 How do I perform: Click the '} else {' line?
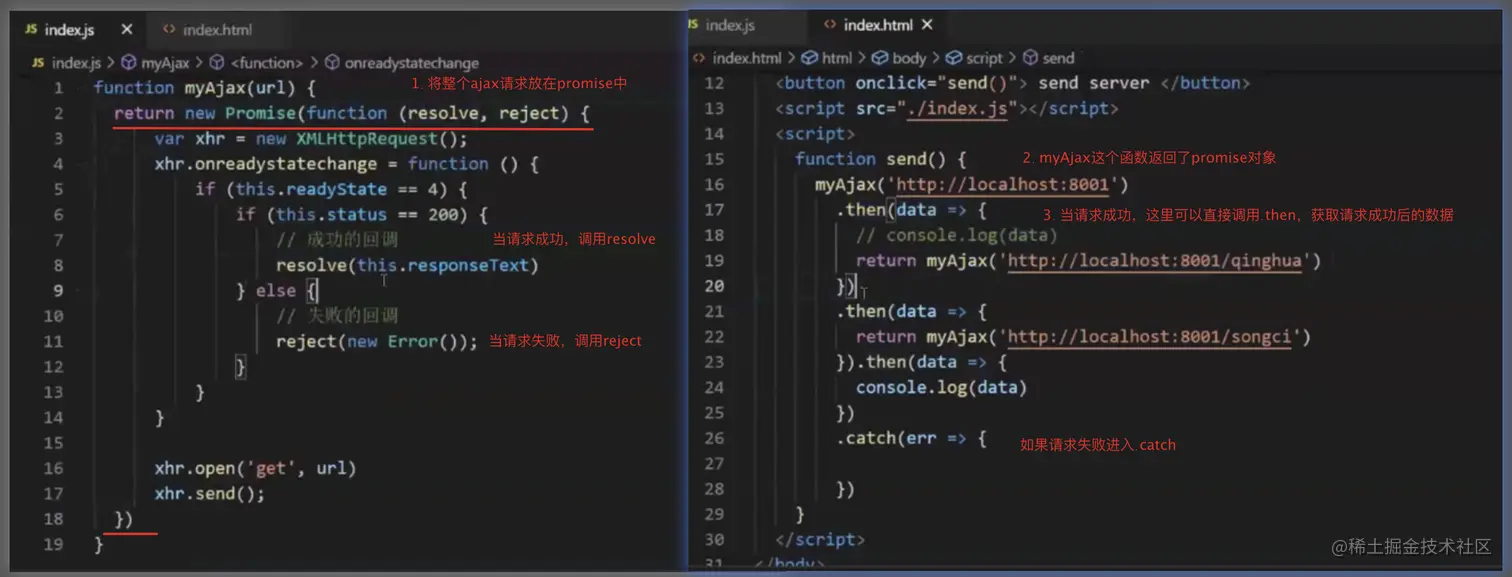coord(276,291)
